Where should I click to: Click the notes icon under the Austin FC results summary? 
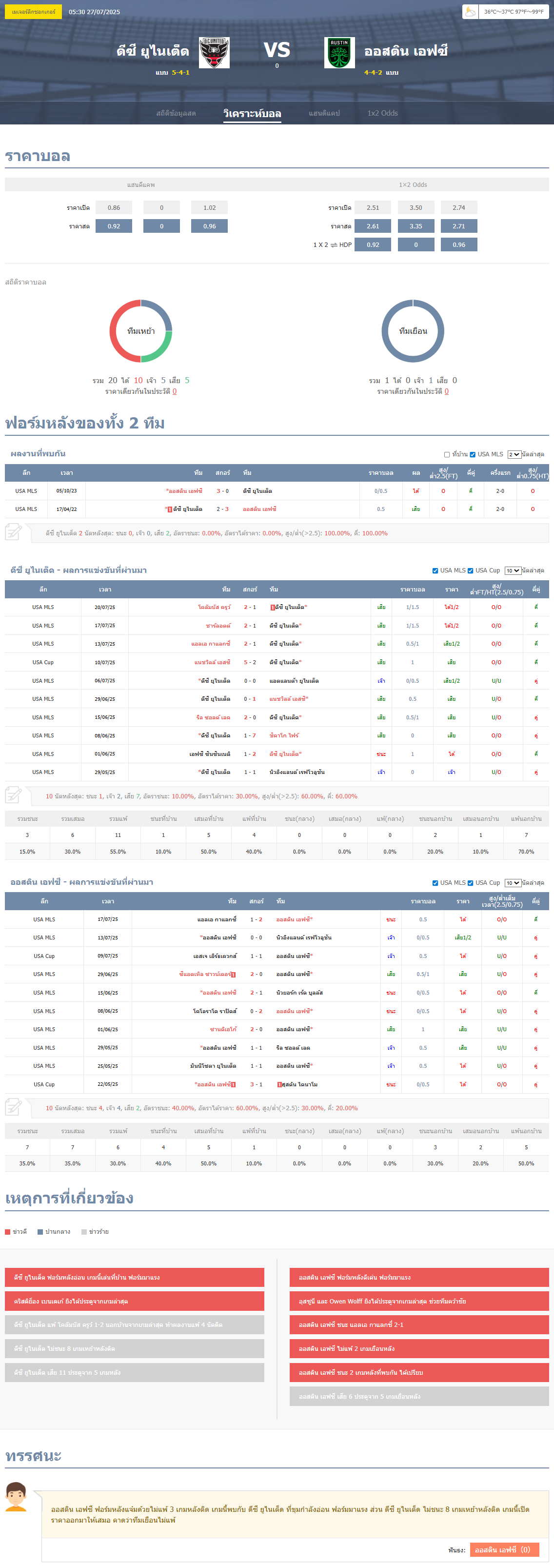(x=13, y=1107)
